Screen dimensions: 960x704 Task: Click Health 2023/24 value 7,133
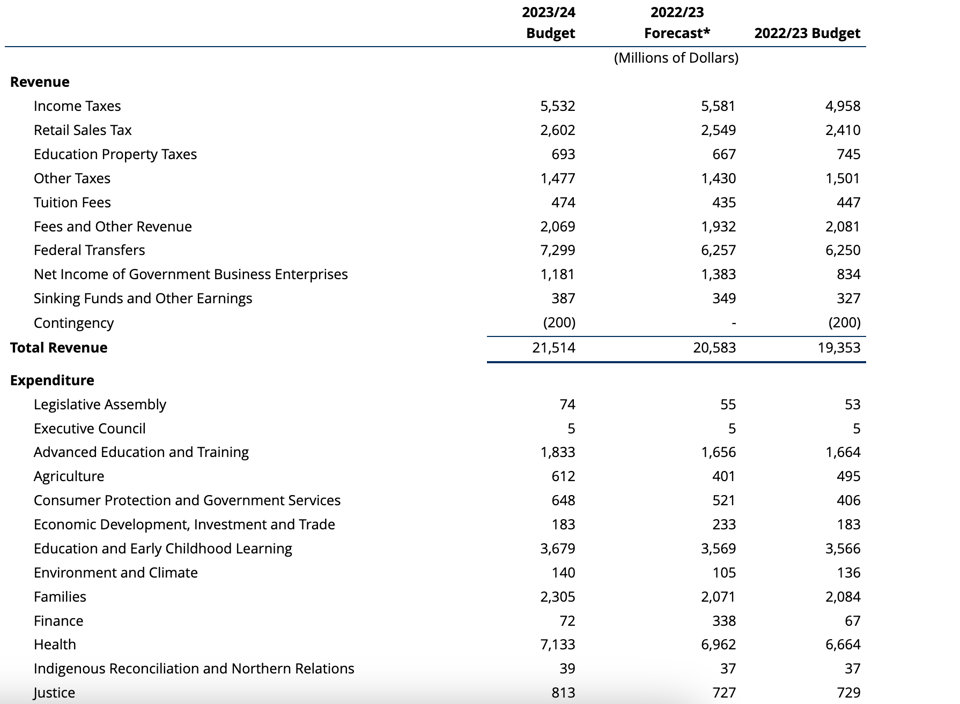pos(558,645)
